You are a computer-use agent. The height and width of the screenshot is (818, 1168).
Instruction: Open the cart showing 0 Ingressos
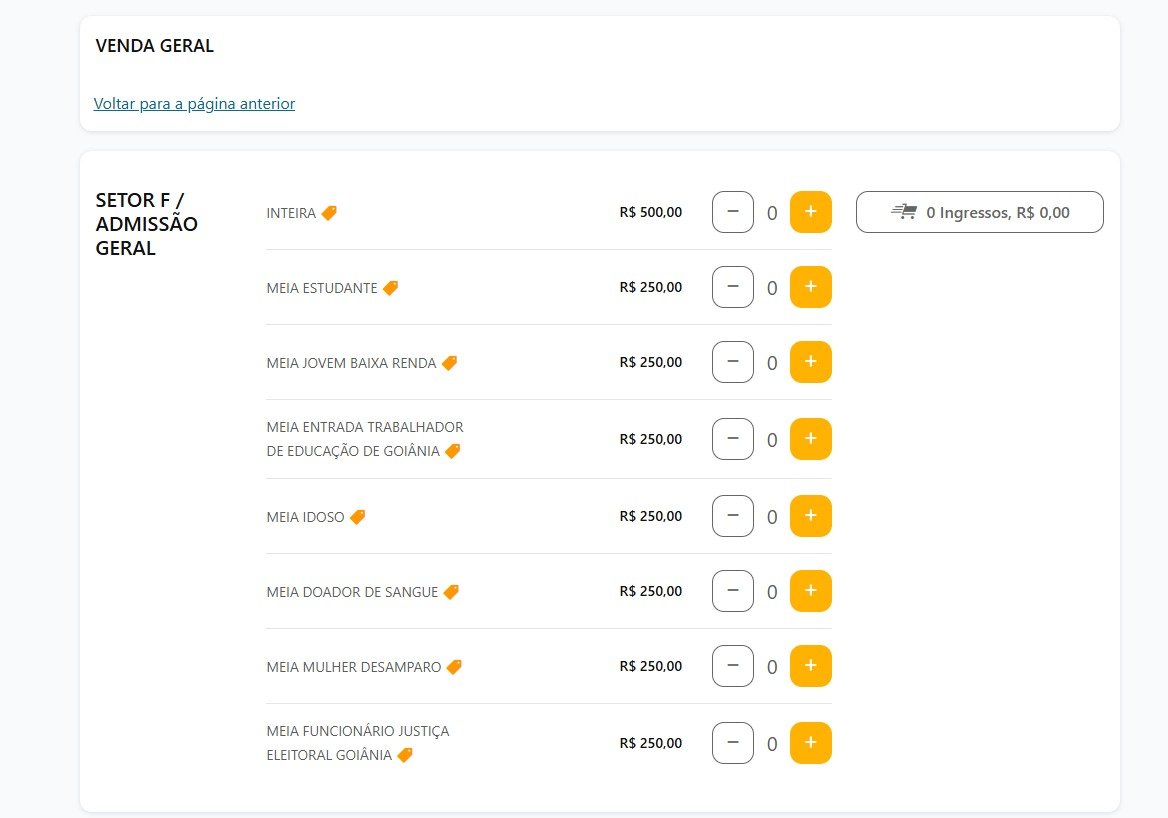(980, 212)
